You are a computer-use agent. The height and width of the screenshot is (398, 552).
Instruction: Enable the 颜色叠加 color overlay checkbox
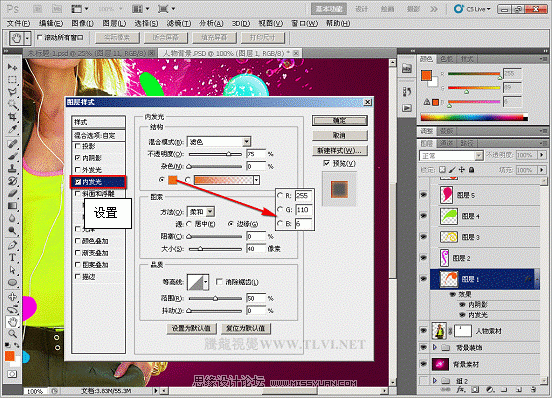(x=78, y=241)
